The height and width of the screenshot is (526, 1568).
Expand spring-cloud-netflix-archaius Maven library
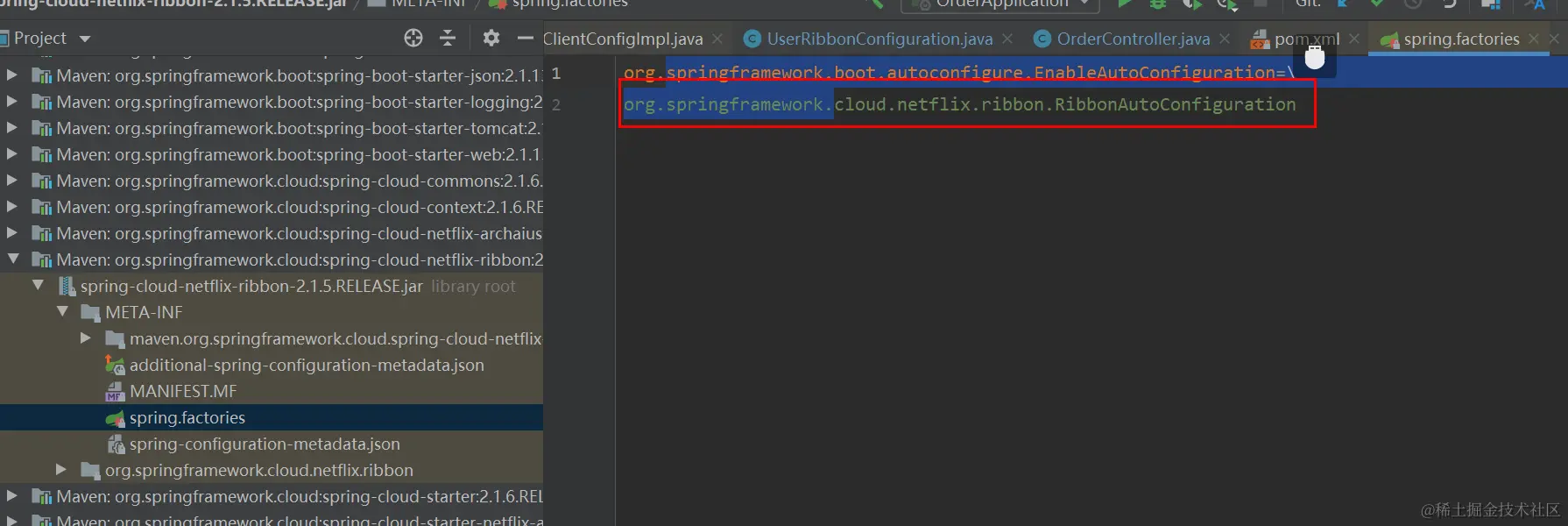[12, 233]
